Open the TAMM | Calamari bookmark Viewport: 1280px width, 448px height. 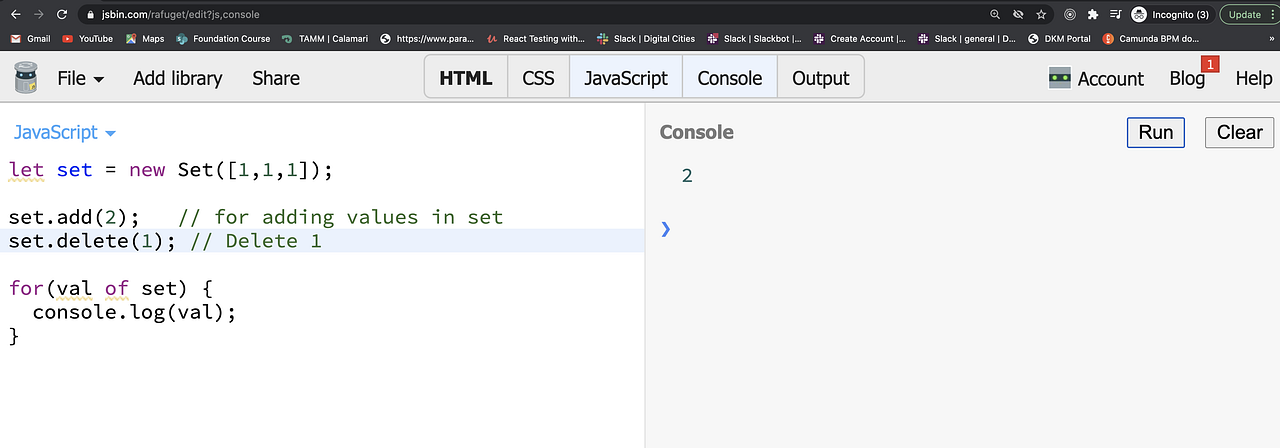(x=325, y=39)
